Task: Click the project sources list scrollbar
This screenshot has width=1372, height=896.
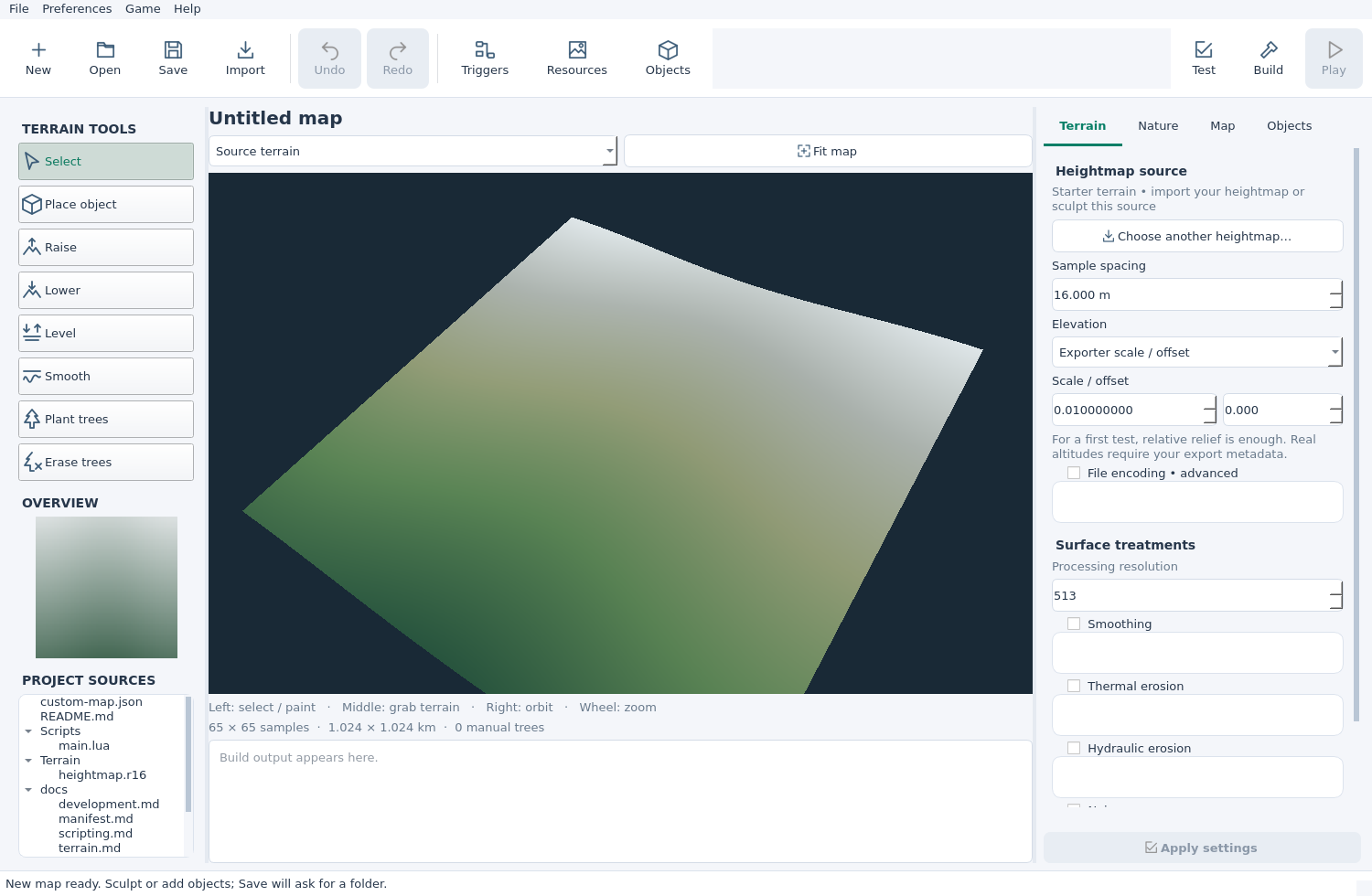Action: (188, 754)
